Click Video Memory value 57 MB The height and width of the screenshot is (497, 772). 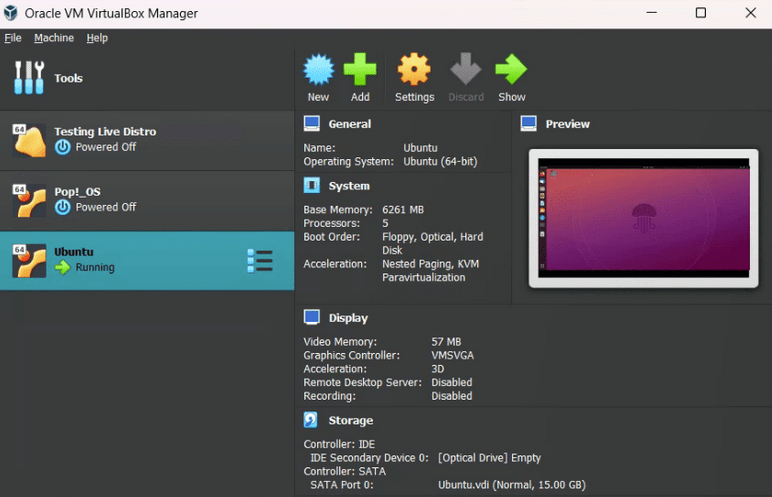pos(446,342)
